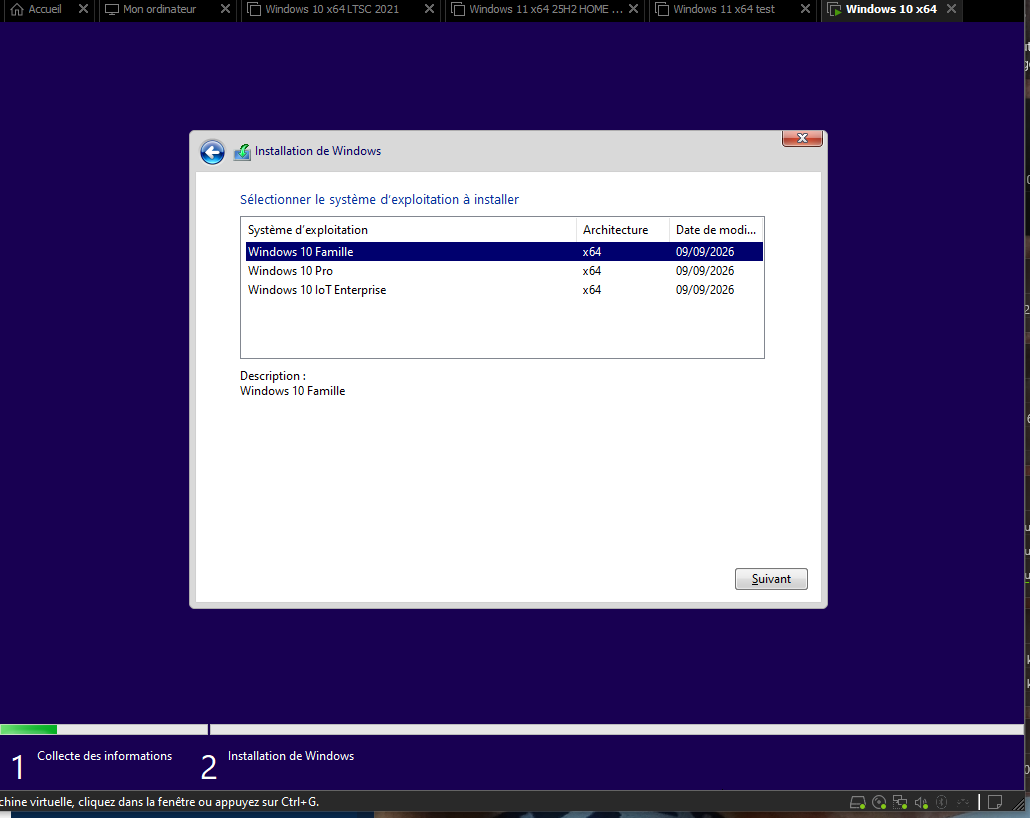Close the Accueil tab
This screenshot has height=818, width=1030.
(x=83, y=9)
